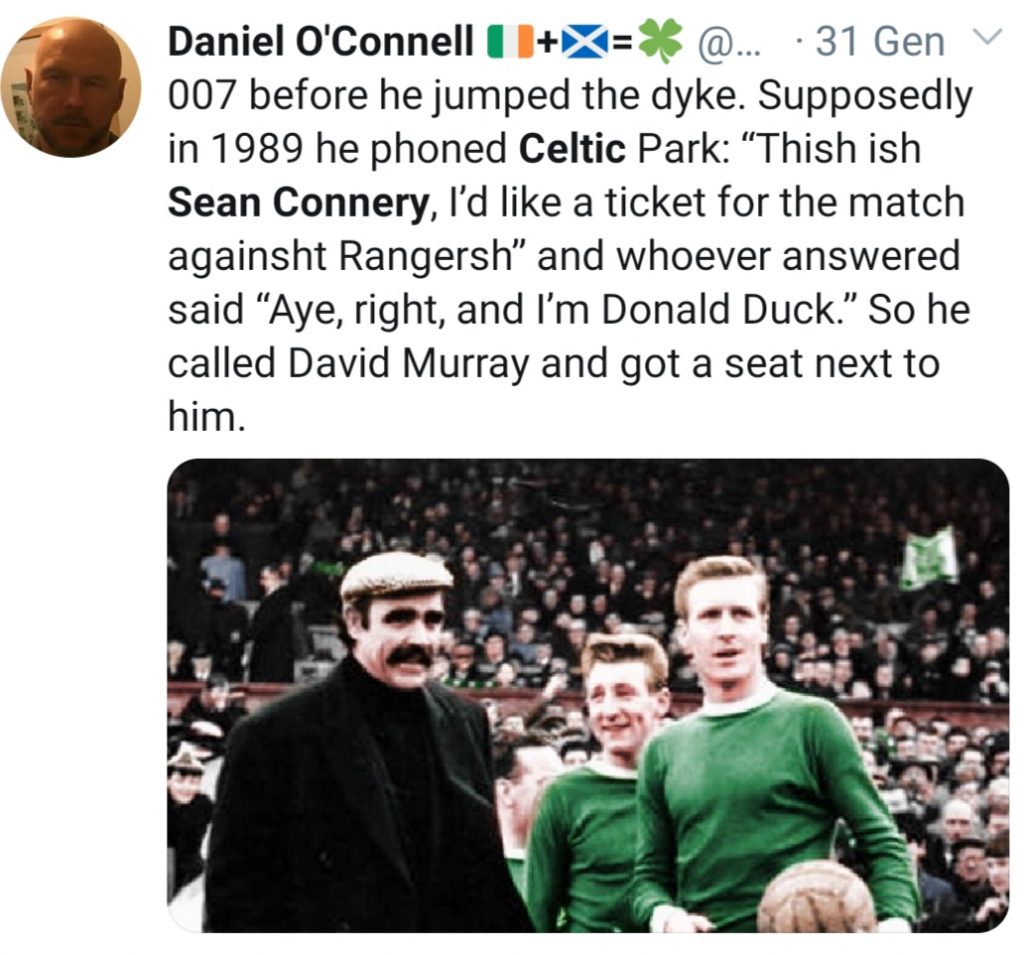This screenshot has height=955, width=1024.
Task: Click the bold 'Sean Connery' keyword
Action: (298, 203)
